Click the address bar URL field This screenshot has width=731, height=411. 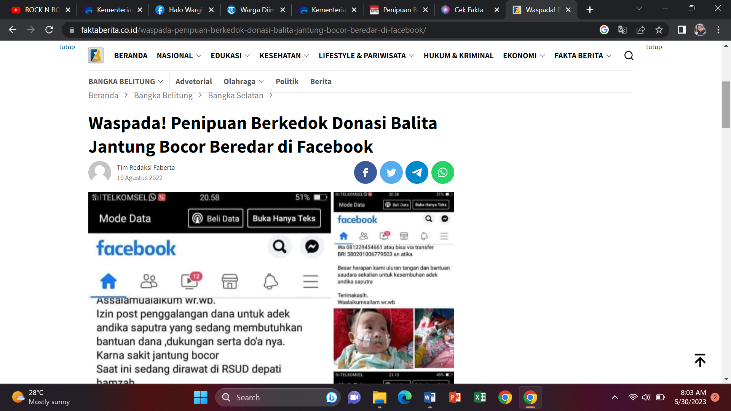[300, 30]
